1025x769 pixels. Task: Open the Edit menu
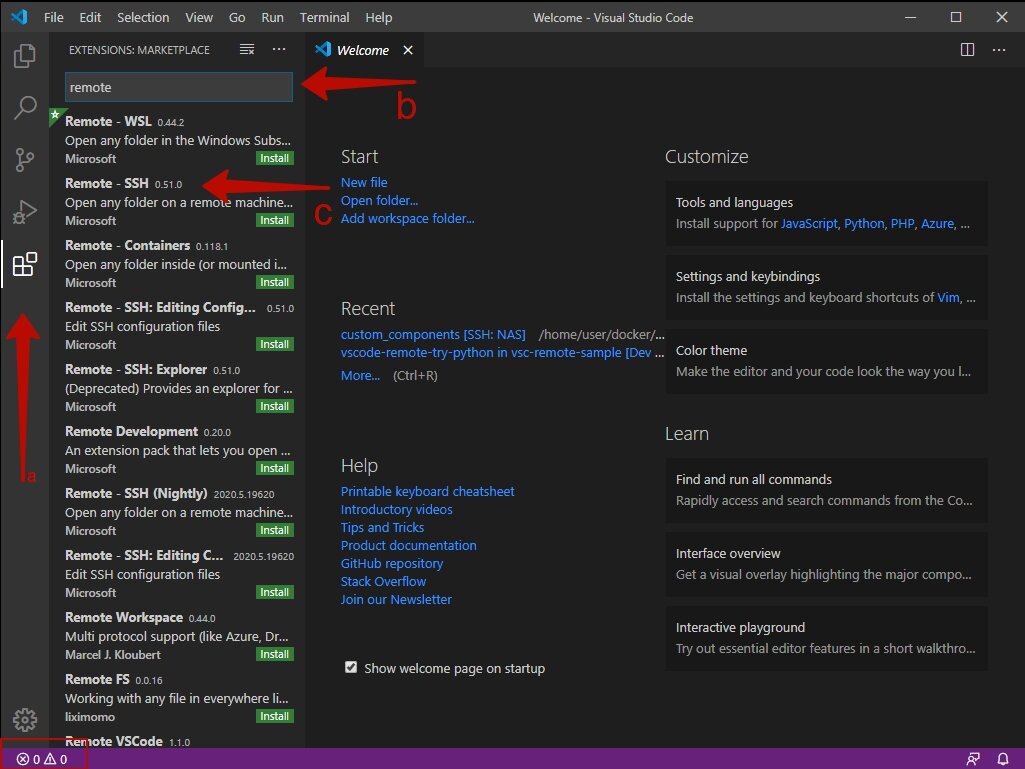click(x=90, y=18)
